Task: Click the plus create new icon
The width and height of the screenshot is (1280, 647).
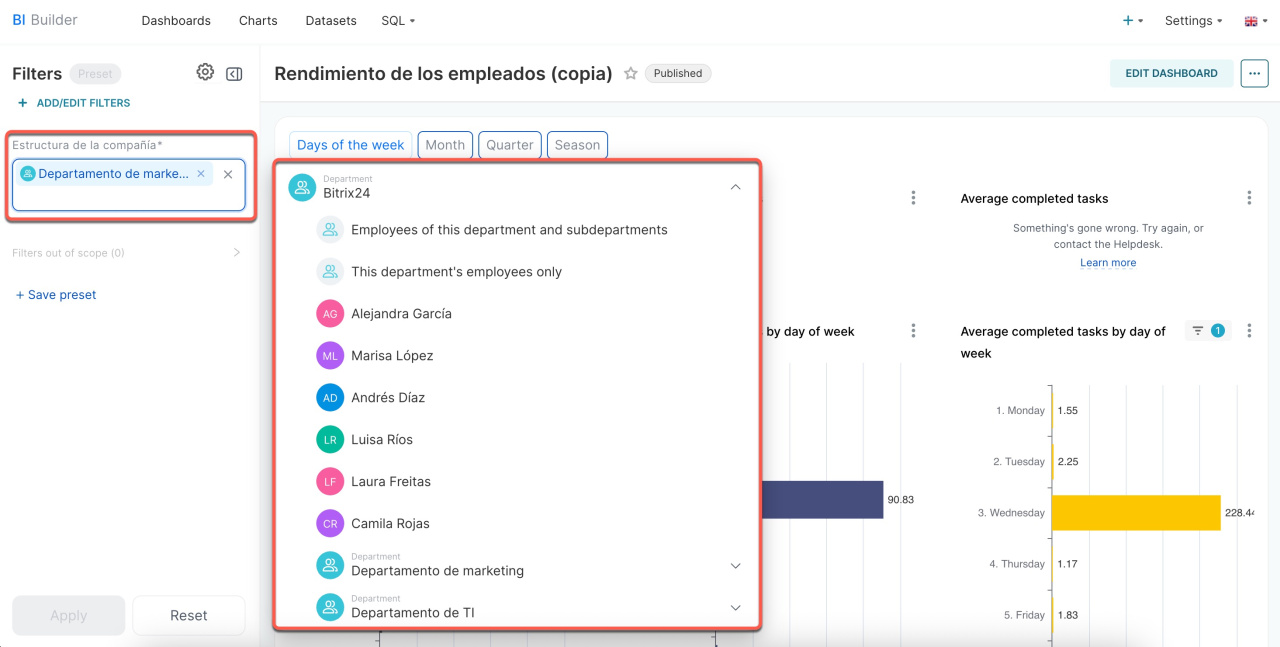Action: point(1128,20)
